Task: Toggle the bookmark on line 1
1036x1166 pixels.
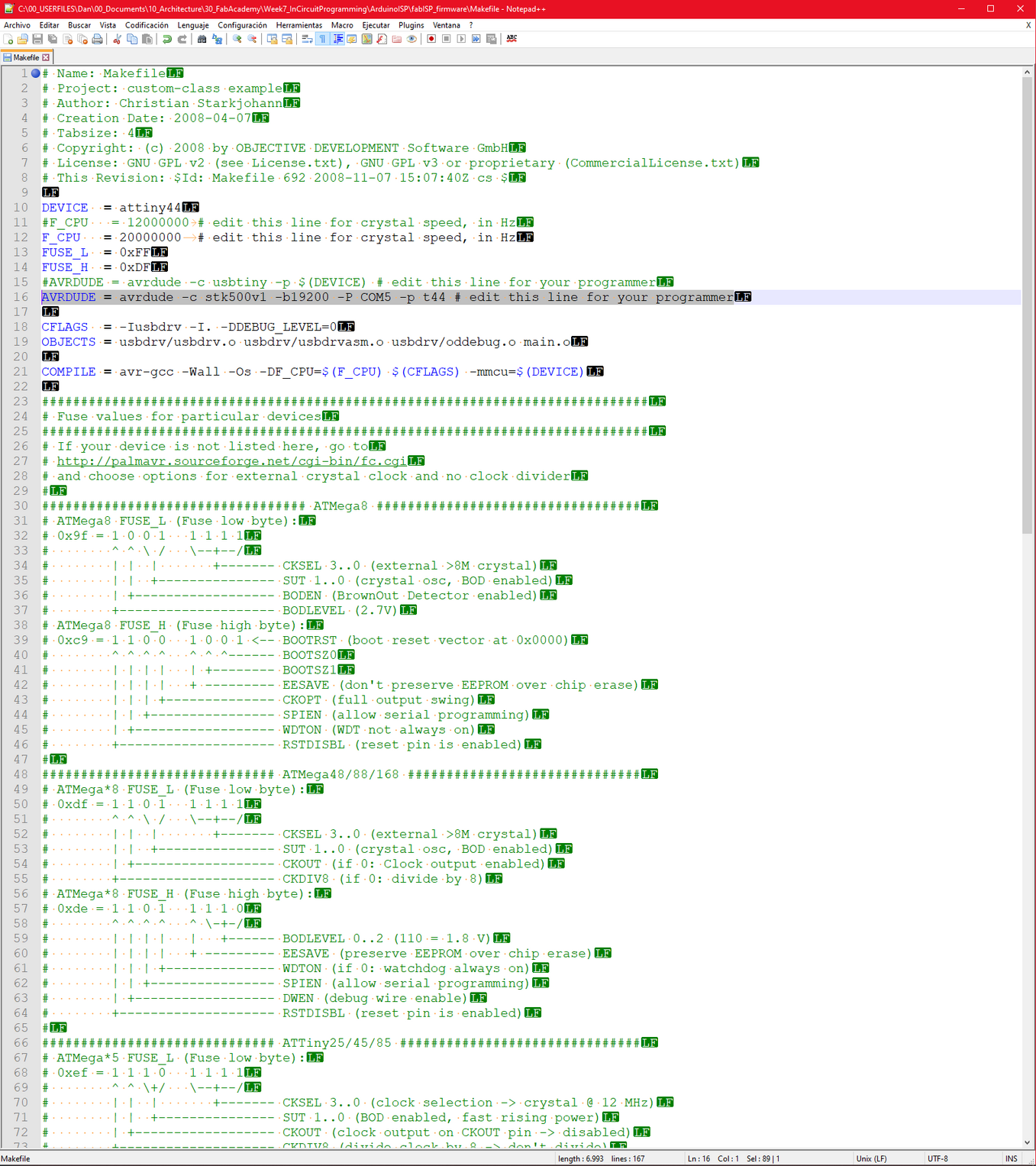Action: pyautogui.click(x=35, y=73)
